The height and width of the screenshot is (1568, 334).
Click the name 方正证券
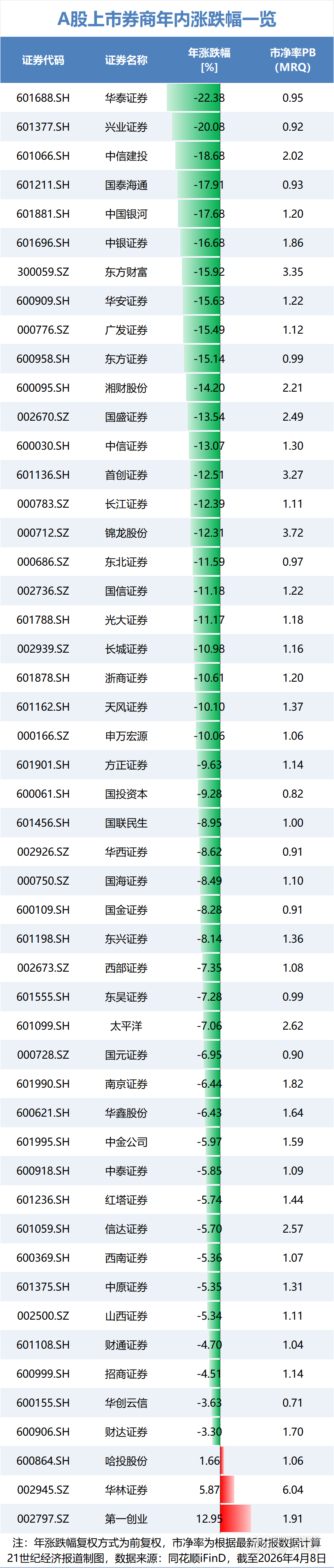(x=126, y=765)
